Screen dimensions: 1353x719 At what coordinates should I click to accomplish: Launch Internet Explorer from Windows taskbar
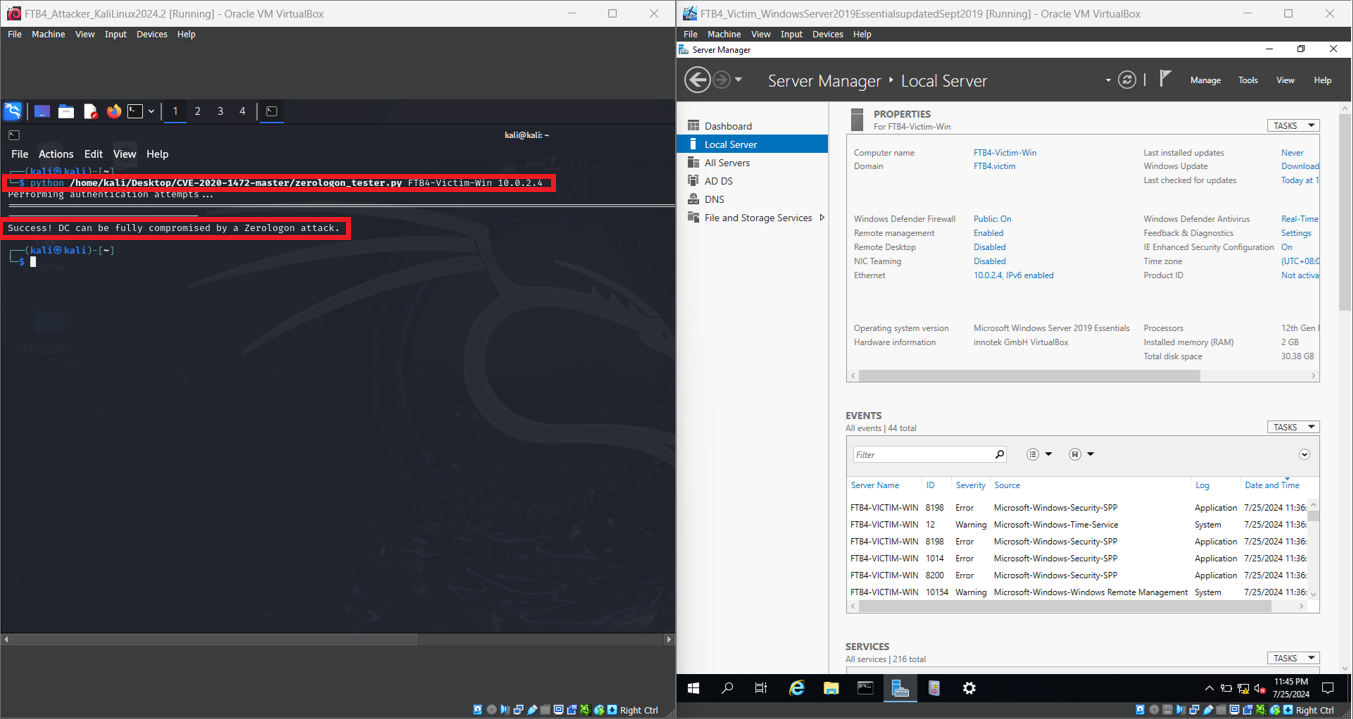[x=796, y=688]
